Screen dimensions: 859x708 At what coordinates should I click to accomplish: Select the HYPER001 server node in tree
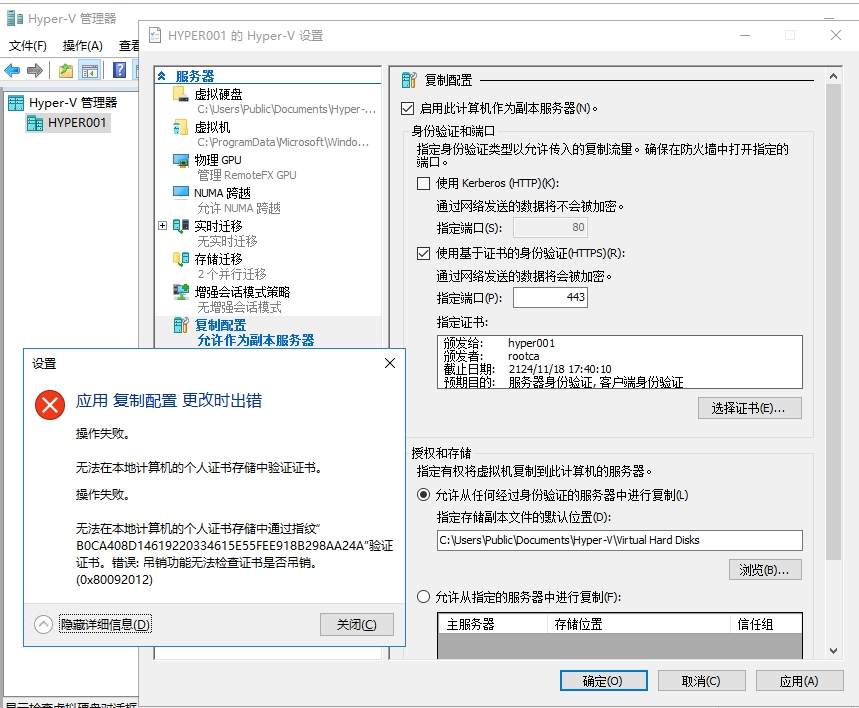click(68, 123)
